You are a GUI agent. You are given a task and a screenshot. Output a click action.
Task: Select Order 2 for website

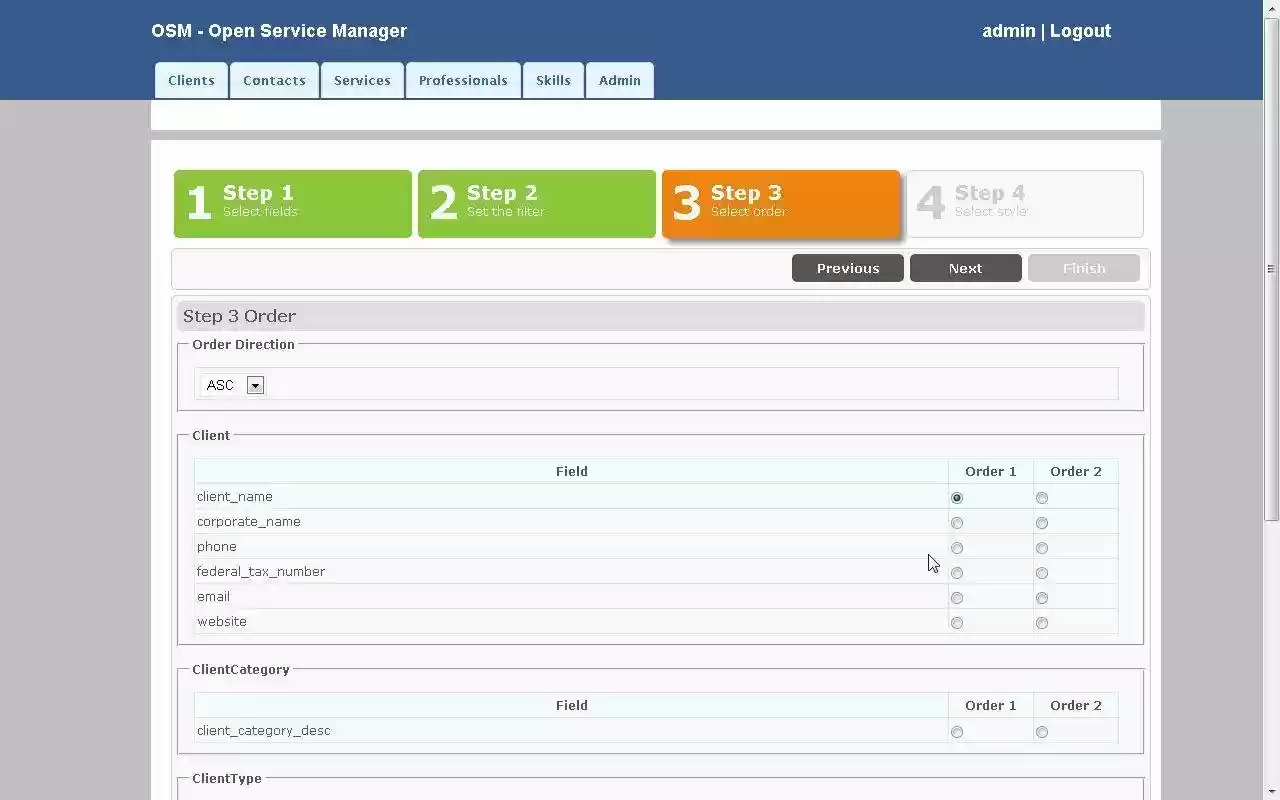(x=1042, y=623)
